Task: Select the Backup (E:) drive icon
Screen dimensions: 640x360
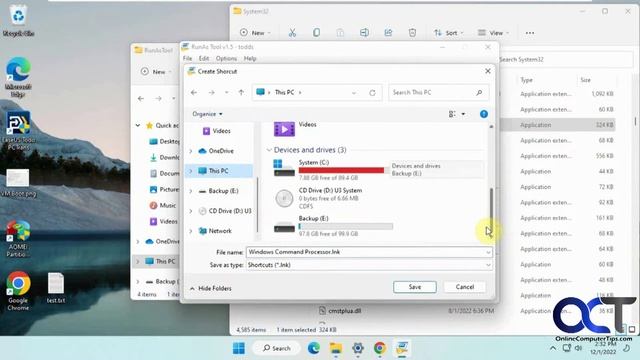Action: click(x=284, y=227)
